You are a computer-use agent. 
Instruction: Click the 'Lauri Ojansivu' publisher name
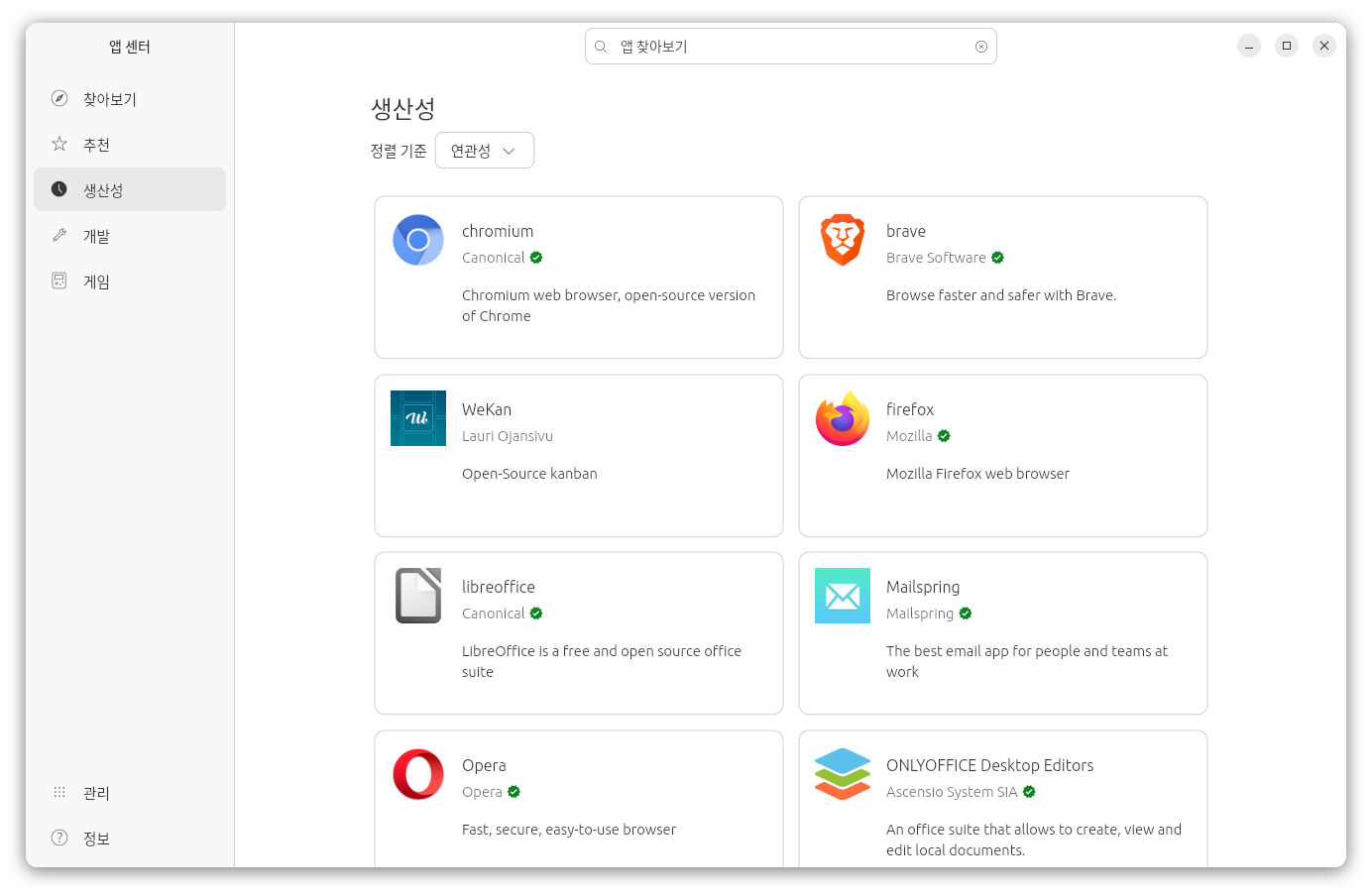(x=508, y=436)
